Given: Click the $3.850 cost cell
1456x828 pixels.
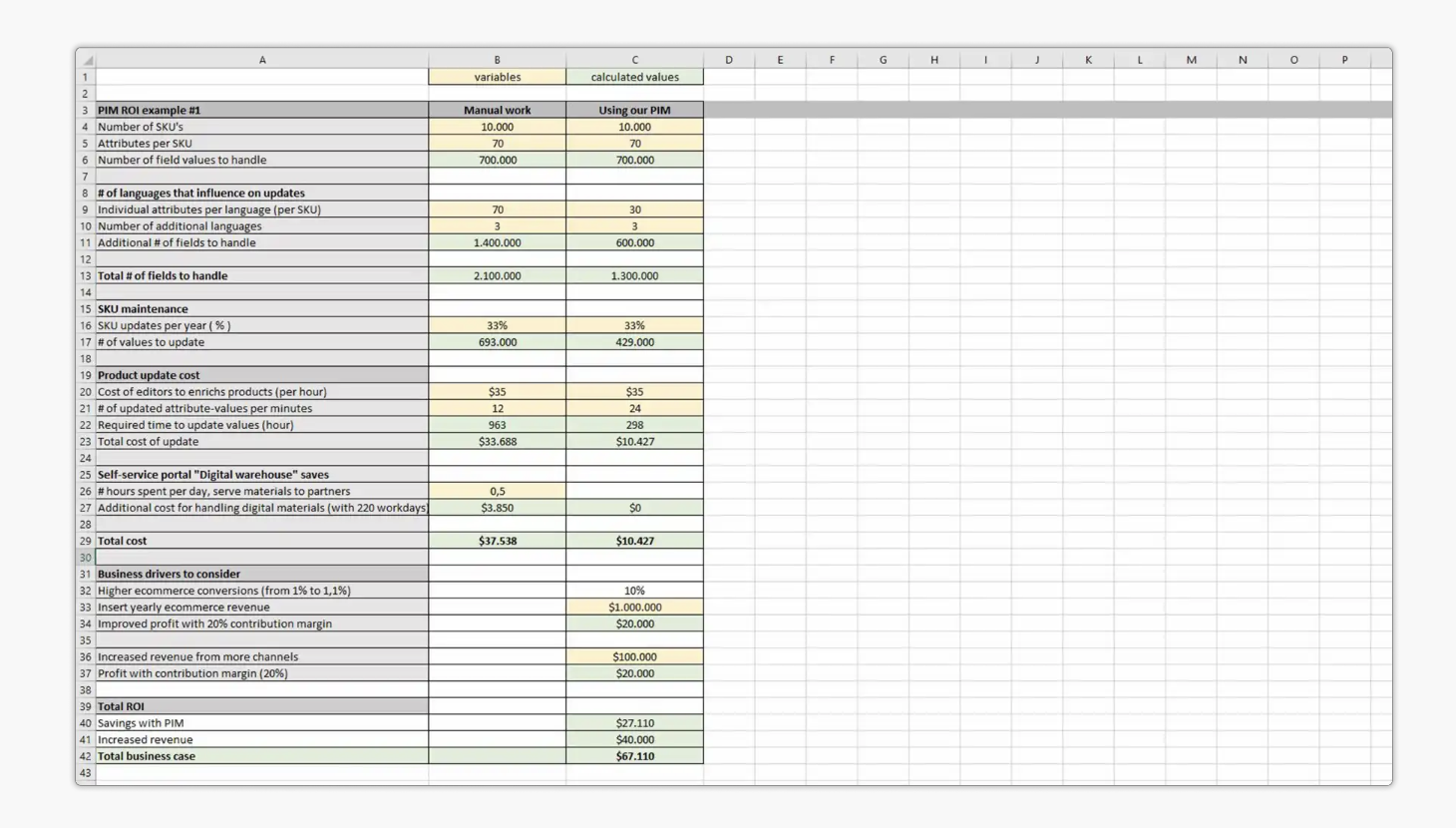Looking at the screenshot, I should tap(497, 508).
